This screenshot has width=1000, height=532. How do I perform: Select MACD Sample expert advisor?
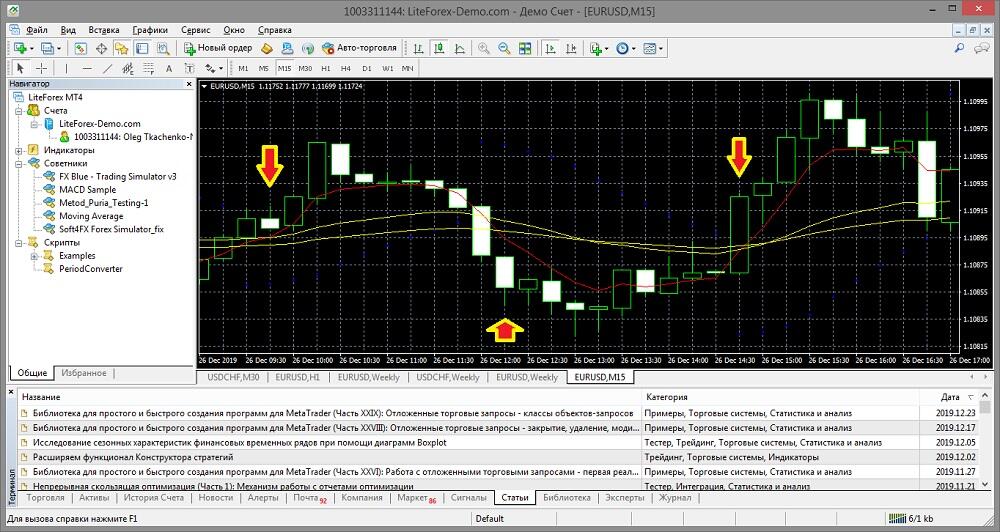tap(87, 189)
